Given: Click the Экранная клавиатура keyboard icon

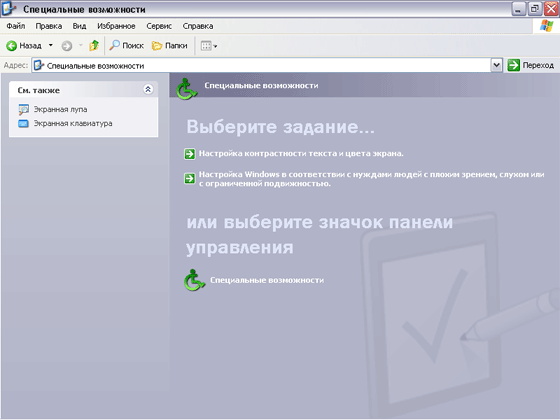Looking at the screenshot, I should coord(24,124).
